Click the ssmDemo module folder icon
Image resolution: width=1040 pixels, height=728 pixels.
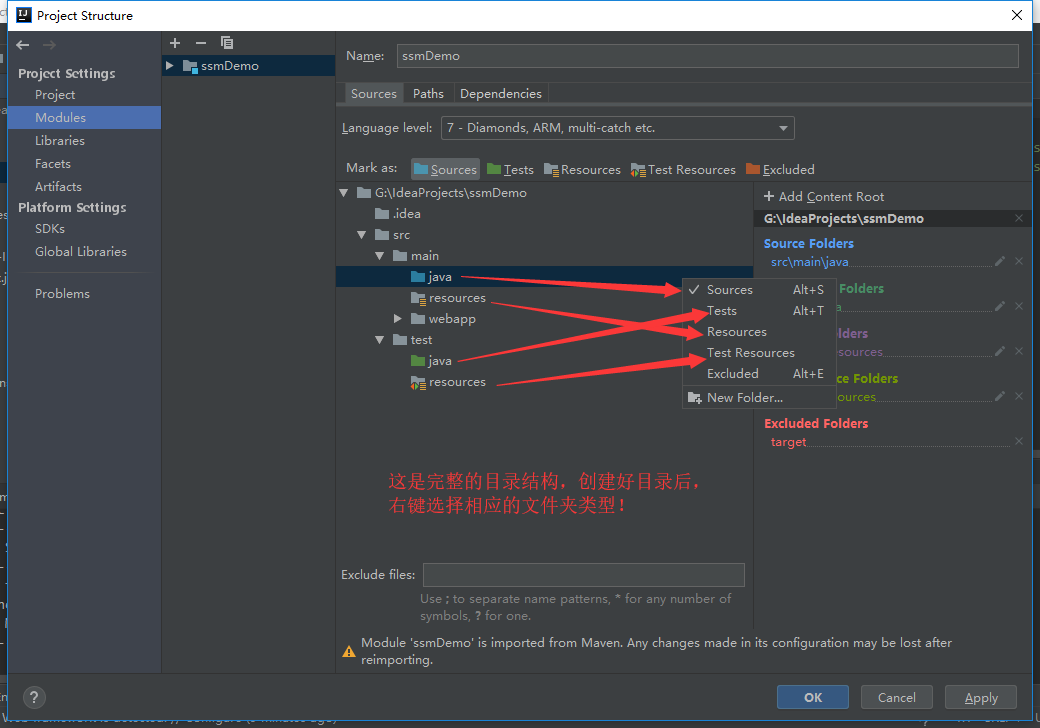pos(190,66)
